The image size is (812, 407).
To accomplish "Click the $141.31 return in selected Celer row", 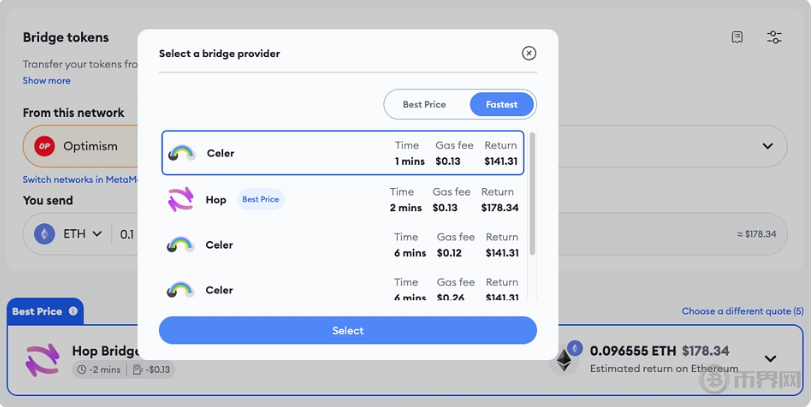I will pos(501,161).
